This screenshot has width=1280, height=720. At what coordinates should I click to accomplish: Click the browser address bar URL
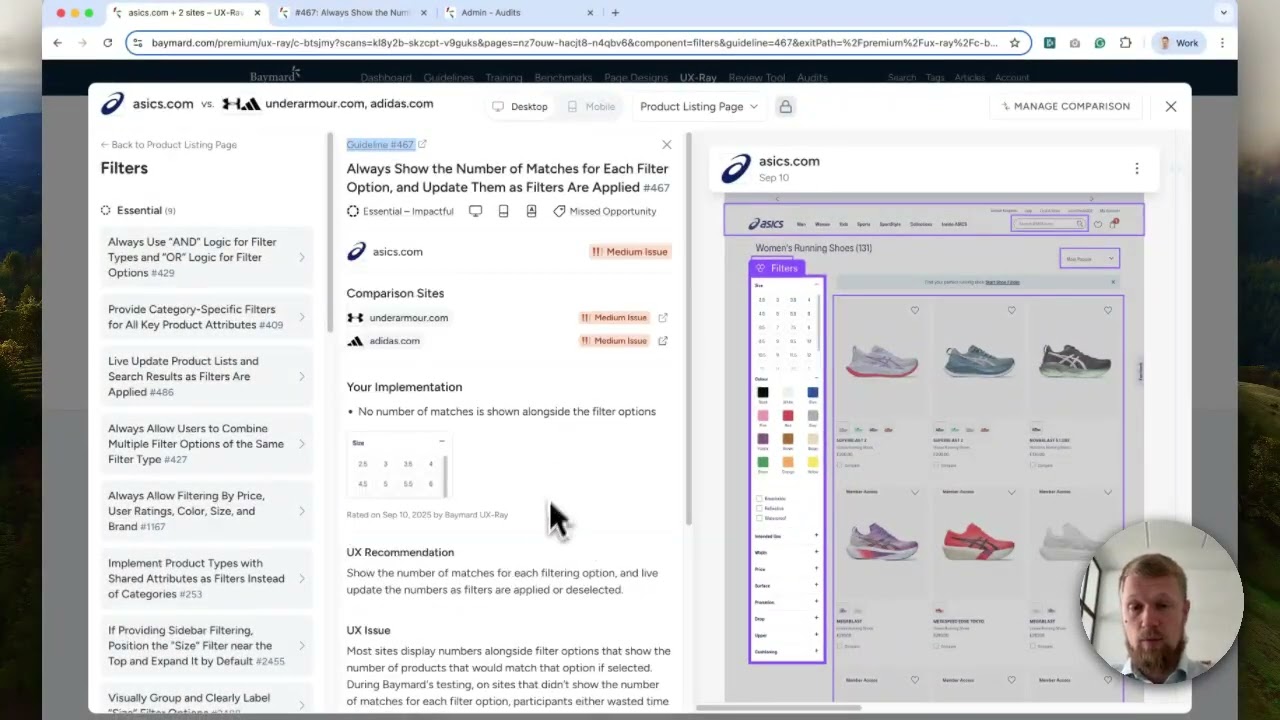coord(574,43)
